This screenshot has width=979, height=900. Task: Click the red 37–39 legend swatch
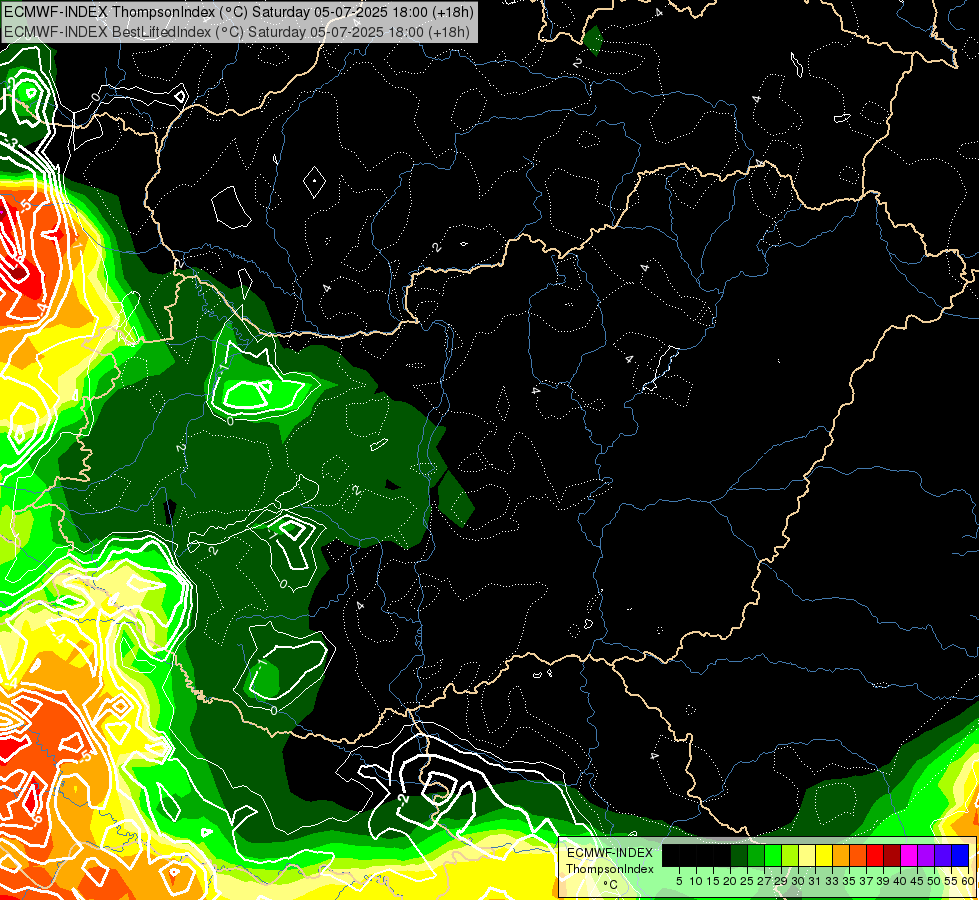tap(875, 856)
